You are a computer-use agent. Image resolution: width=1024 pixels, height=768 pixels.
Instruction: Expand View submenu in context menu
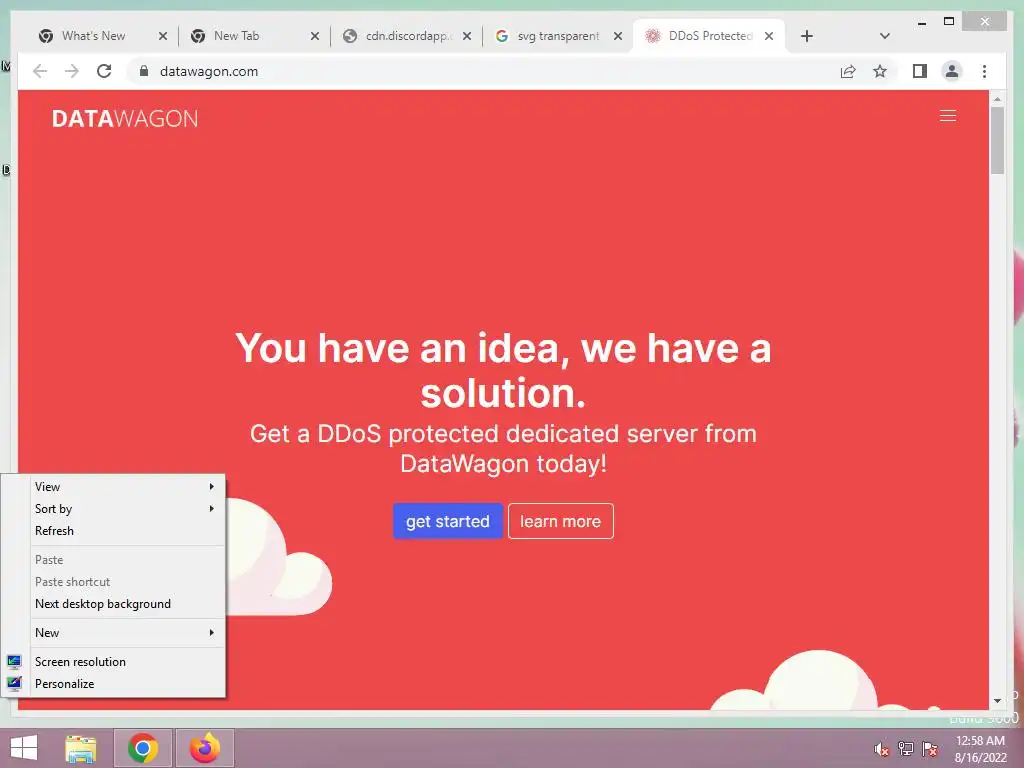coord(113,487)
